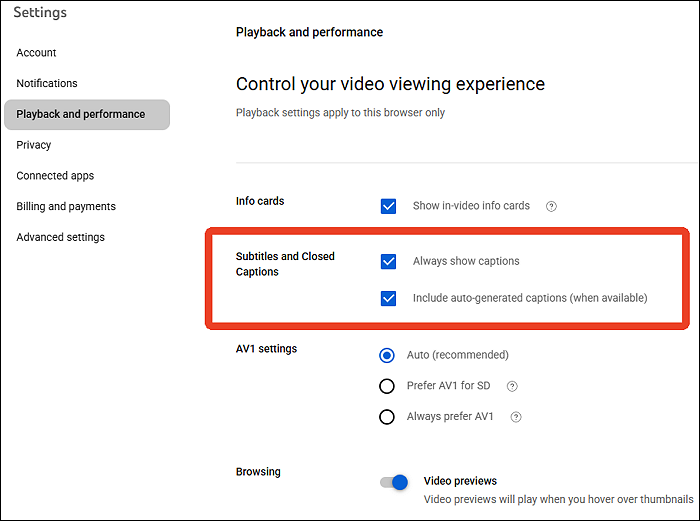Click help icon next to Prefer AV1 for SD
The width and height of the screenshot is (700, 521).
tap(512, 386)
